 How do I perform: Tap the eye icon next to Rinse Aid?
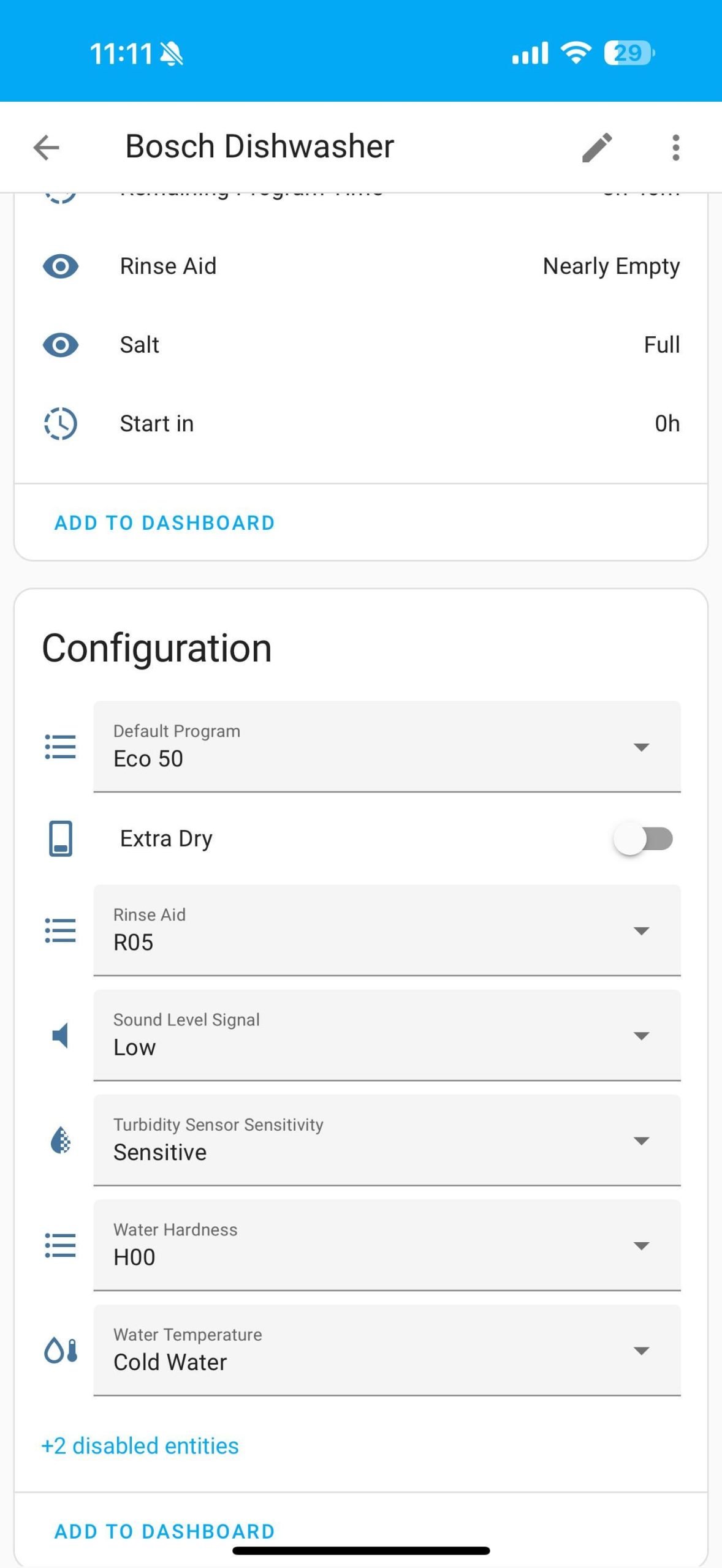pyautogui.click(x=61, y=266)
